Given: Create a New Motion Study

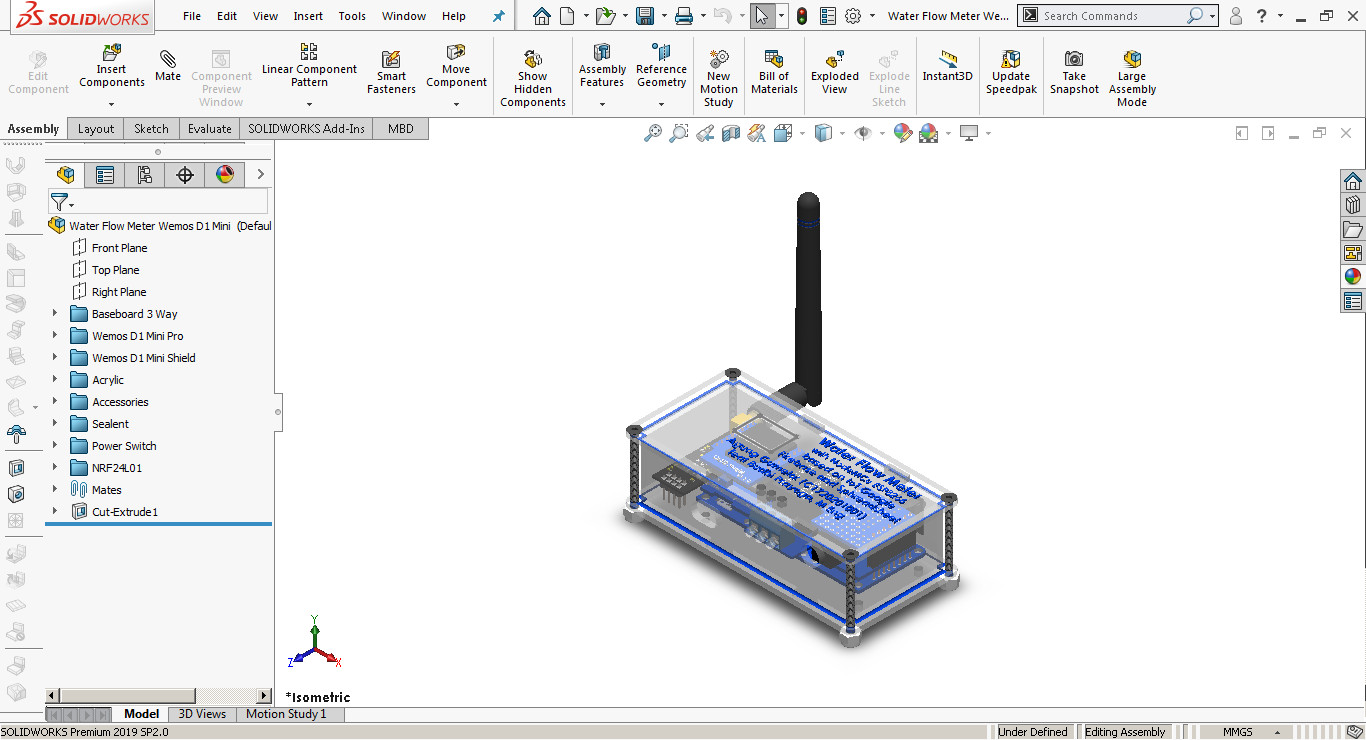Looking at the screenshot, I should pyautogui.click(x=718, y=78).
